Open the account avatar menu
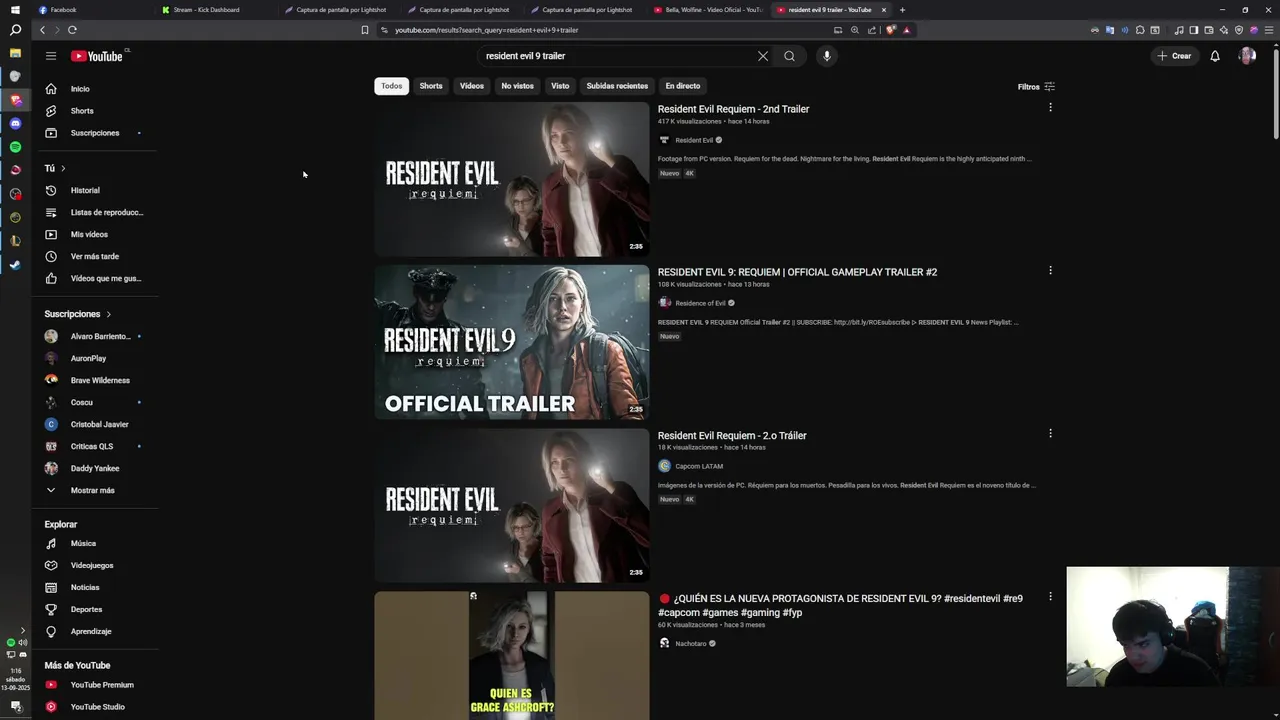The height and width of the screenshot is (720, 1280). click(x=1247, y=56)
